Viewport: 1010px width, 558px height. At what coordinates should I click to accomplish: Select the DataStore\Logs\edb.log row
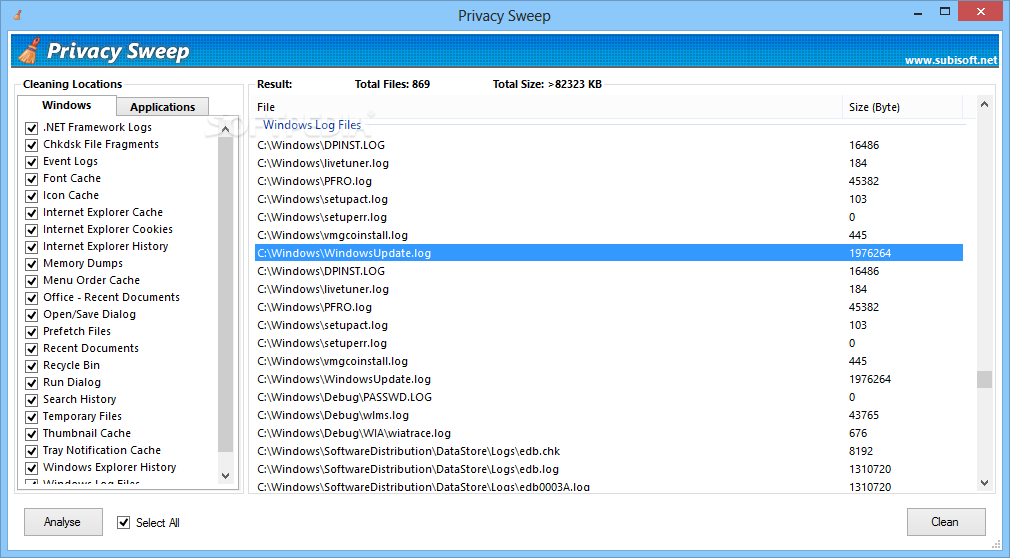pos(609,469)
